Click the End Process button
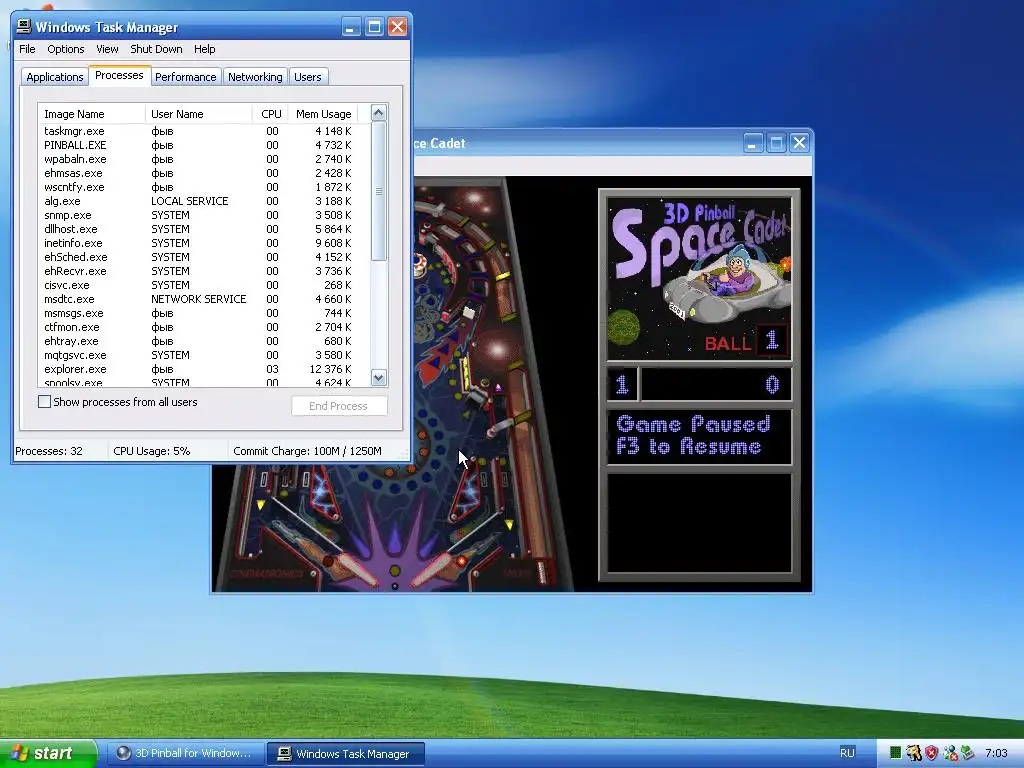This screenshot has height=768, width=1024. pos(339,406)
